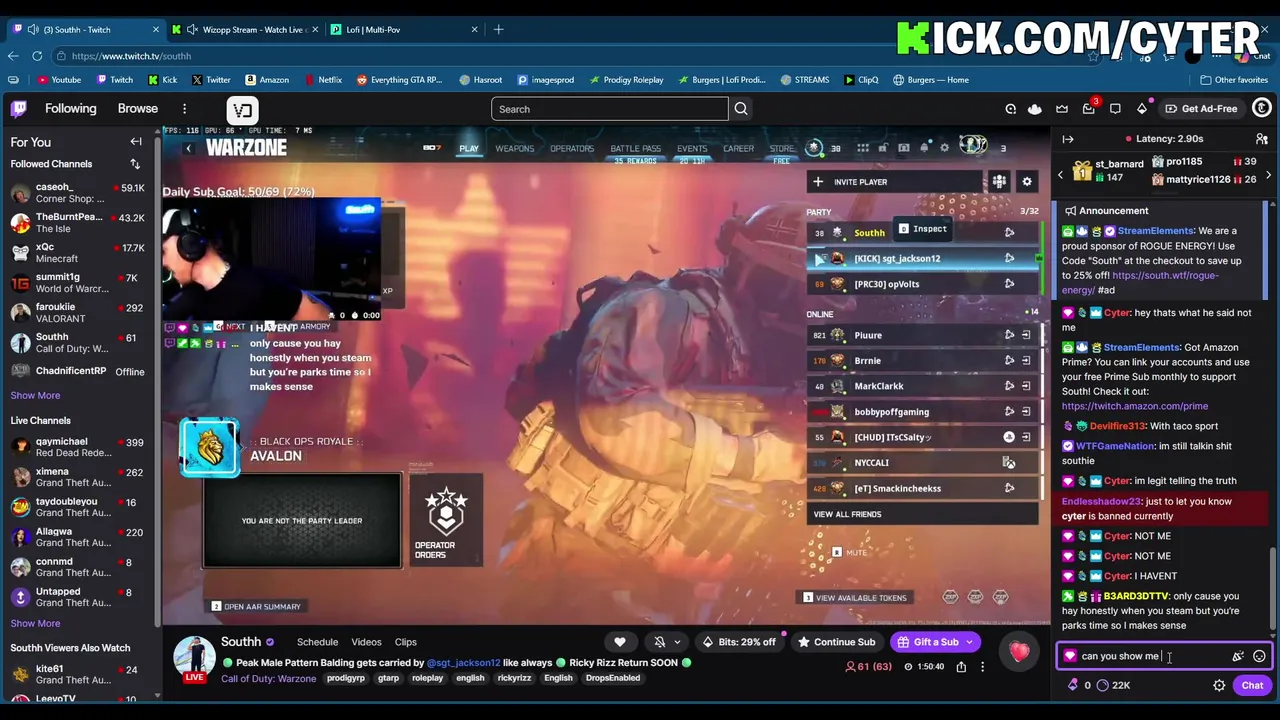
Task: Select the DropsEnabled stream tag
Action: pos(612,678)
